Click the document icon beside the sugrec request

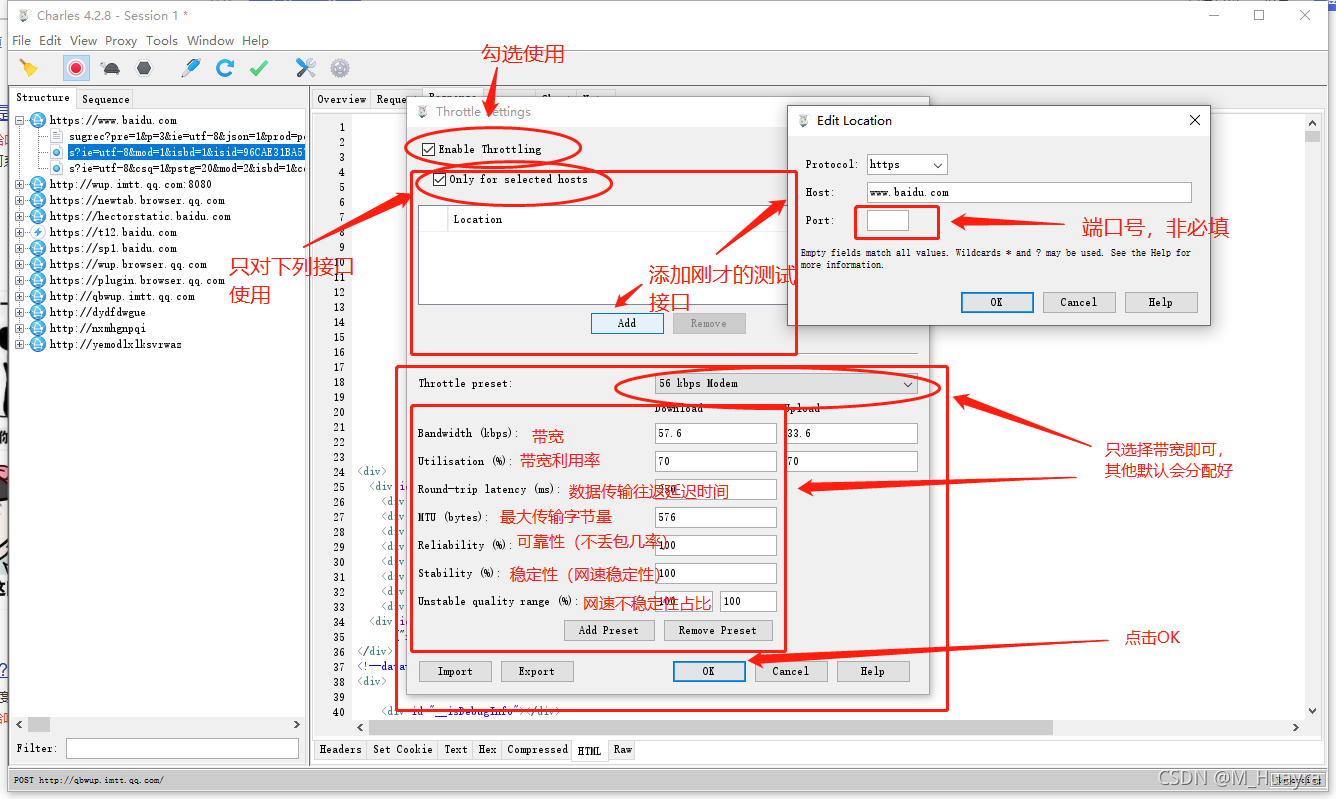(x=57, y=136)
